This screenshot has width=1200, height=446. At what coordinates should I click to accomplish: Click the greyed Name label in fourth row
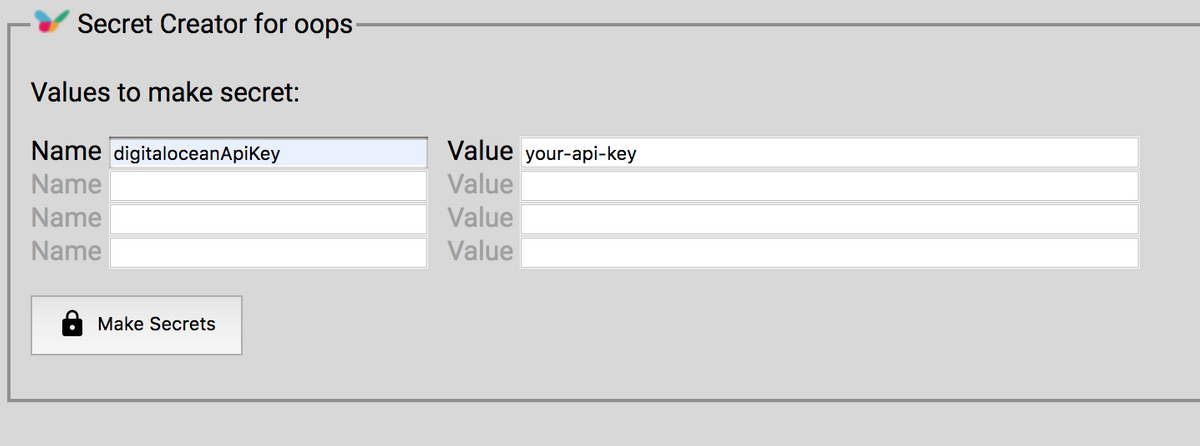[x=66, y=251]
